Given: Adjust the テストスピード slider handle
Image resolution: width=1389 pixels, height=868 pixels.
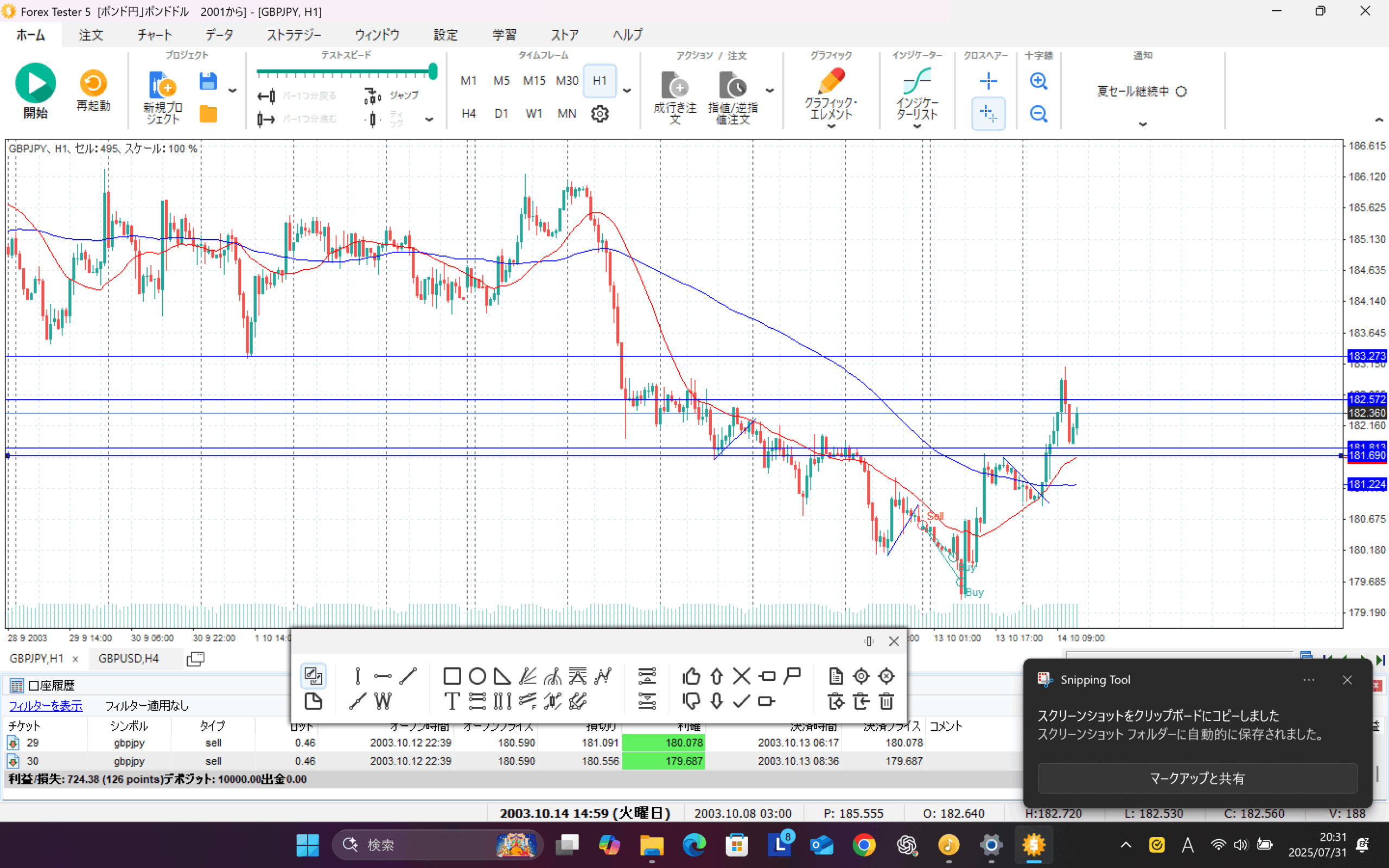Looking at the screenshot, I should pyautogui.click(x=434, y=72).
